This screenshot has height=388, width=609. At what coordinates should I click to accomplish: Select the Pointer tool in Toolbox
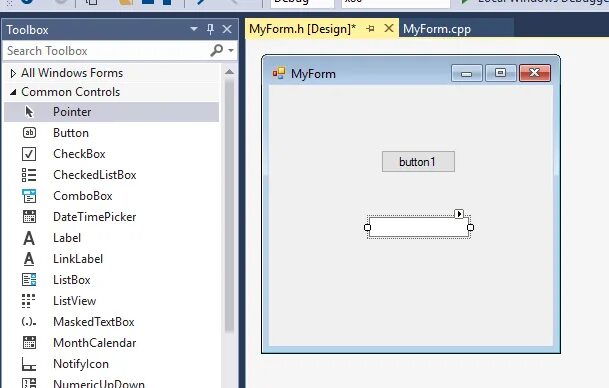coord(111,112)
